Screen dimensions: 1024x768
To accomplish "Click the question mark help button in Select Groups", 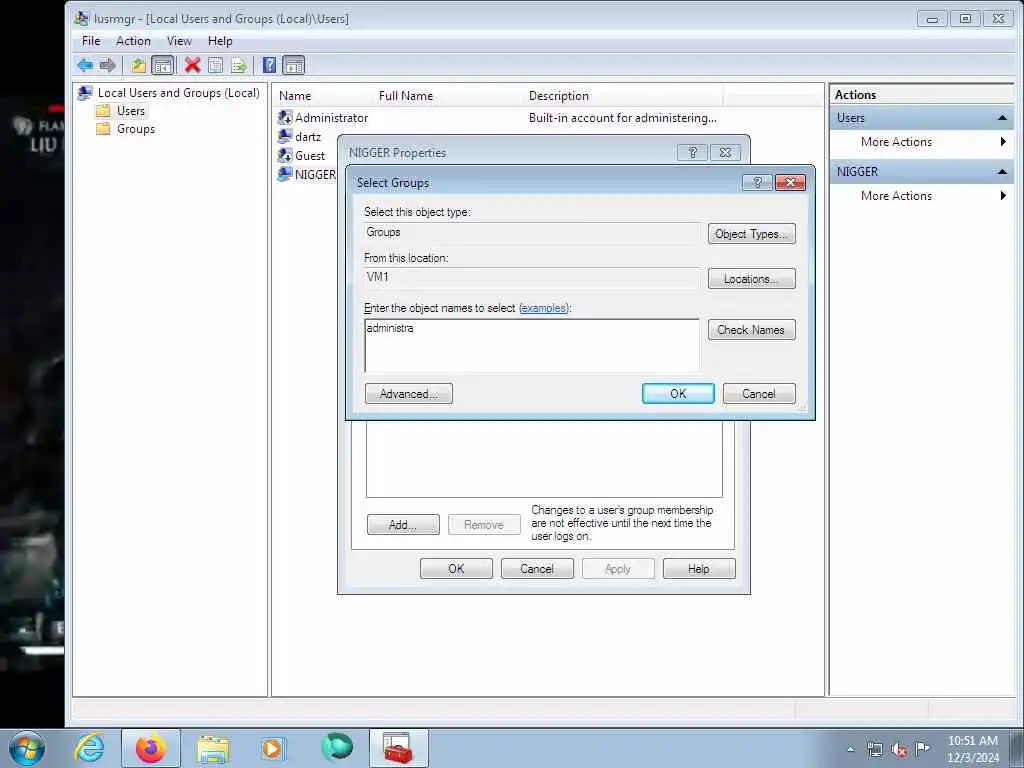I will point(758,182).
